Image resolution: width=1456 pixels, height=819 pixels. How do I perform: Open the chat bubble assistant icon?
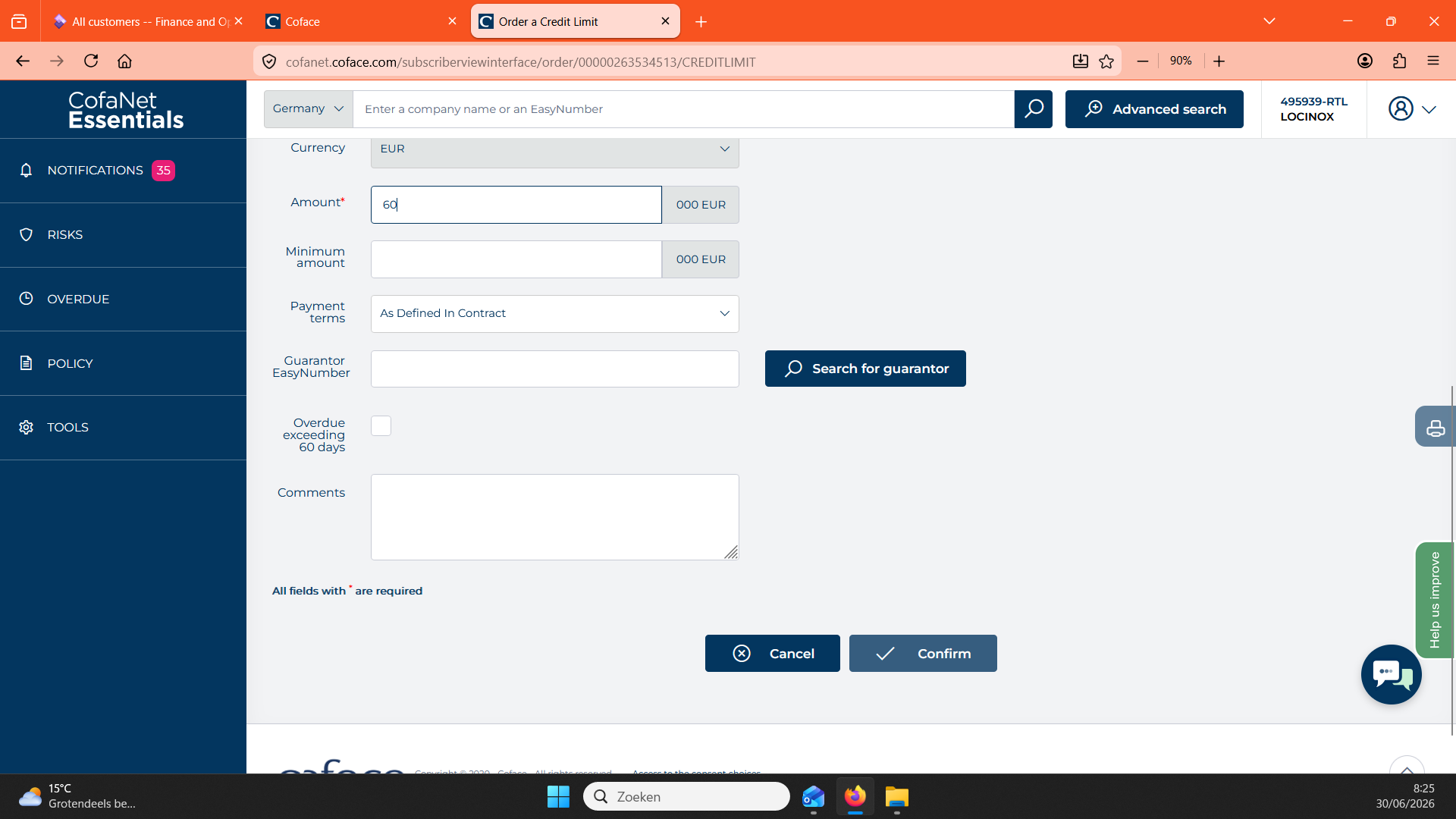click(x=1391, y=674)
